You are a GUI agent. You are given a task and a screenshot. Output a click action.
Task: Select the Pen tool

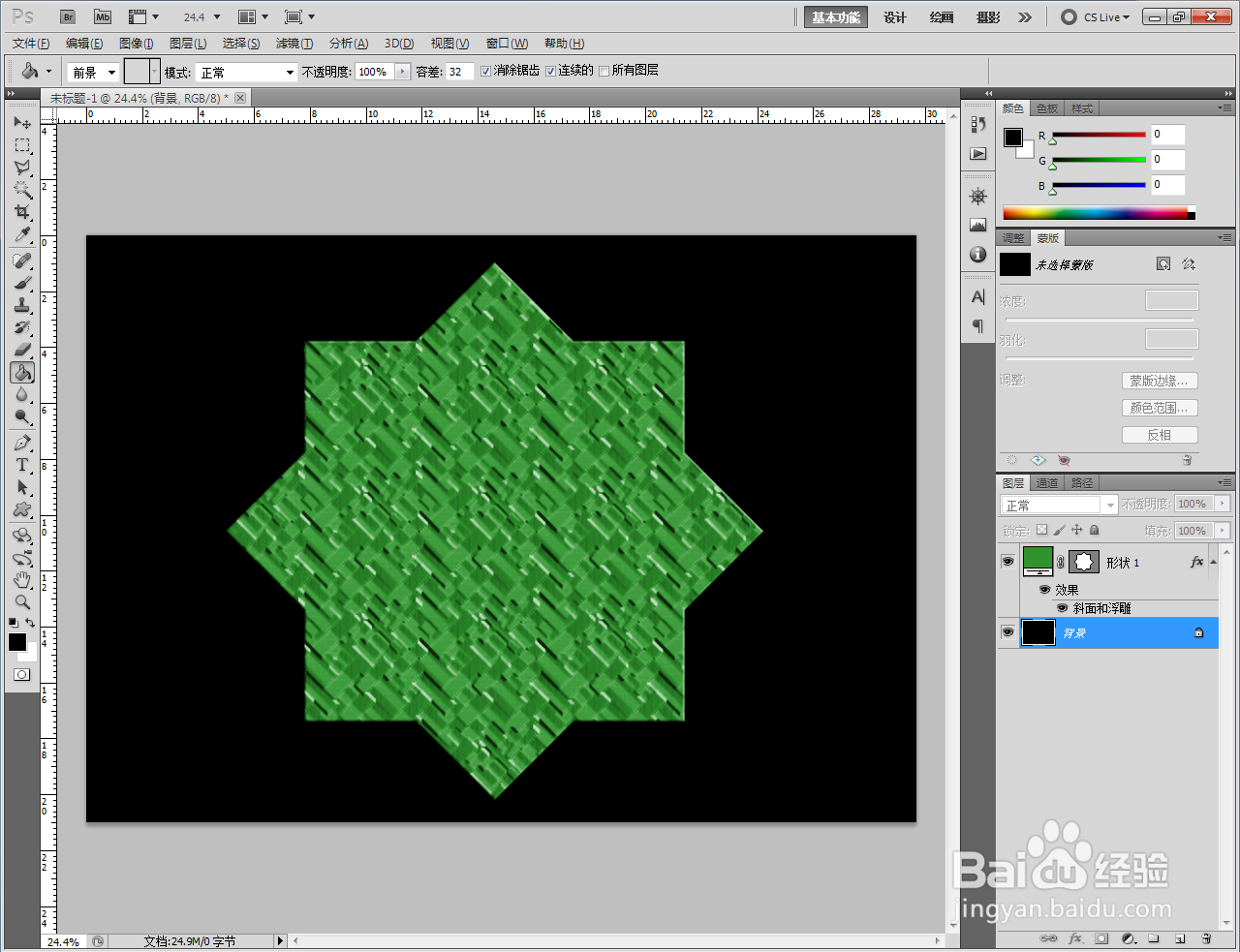22,443
